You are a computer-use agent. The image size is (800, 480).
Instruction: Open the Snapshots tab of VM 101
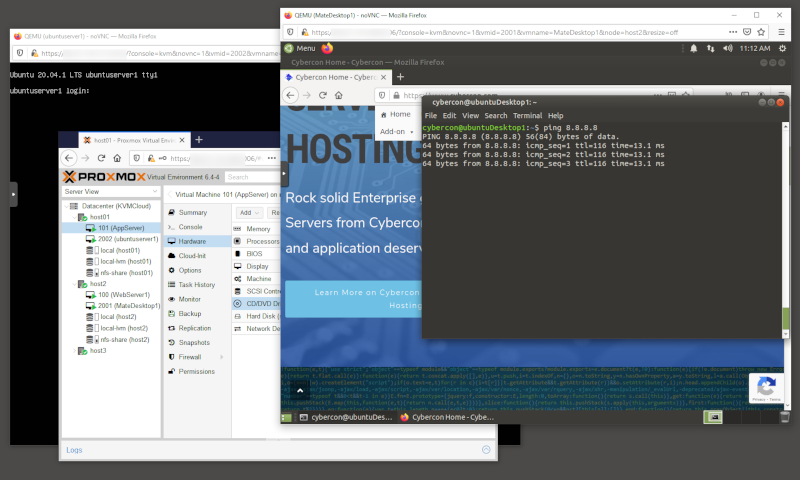point(197,343)
